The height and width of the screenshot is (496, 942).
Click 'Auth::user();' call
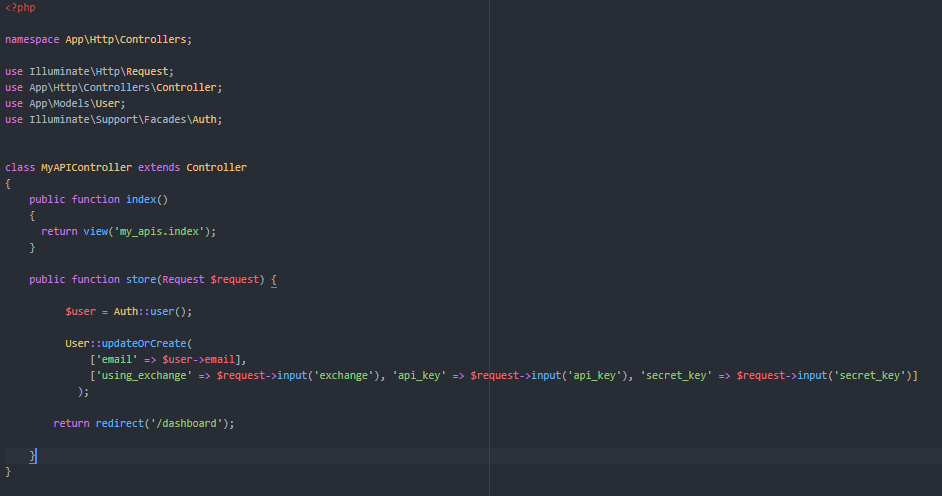153,312
